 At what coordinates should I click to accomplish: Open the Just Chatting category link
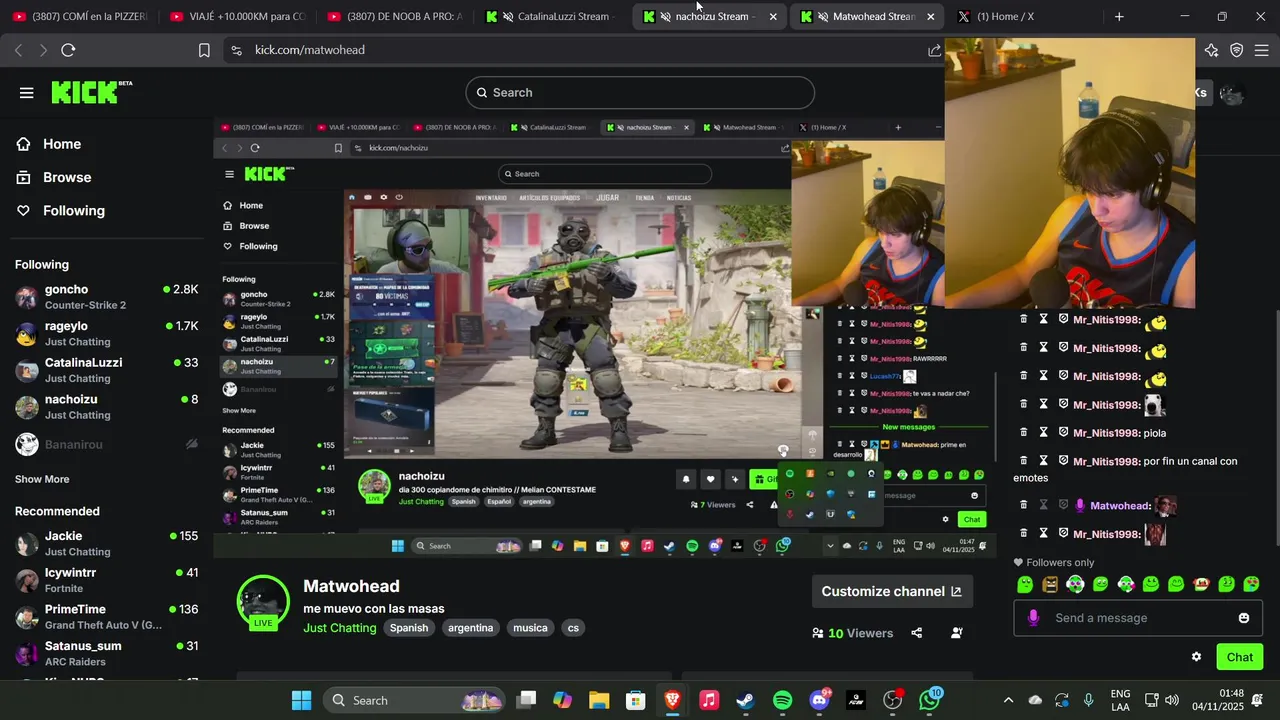[340, 628]
